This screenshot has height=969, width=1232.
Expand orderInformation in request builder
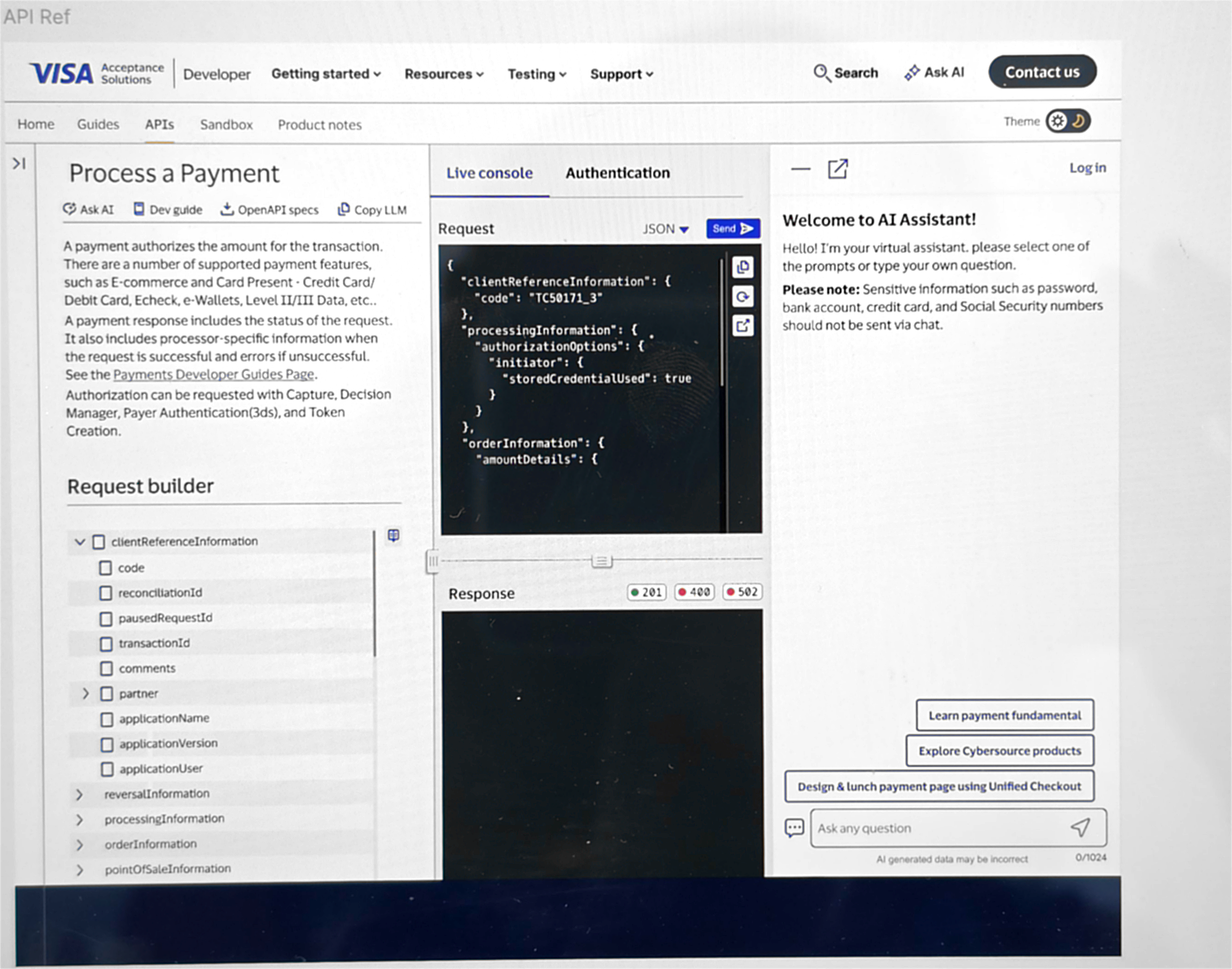(x=79, y=845)
